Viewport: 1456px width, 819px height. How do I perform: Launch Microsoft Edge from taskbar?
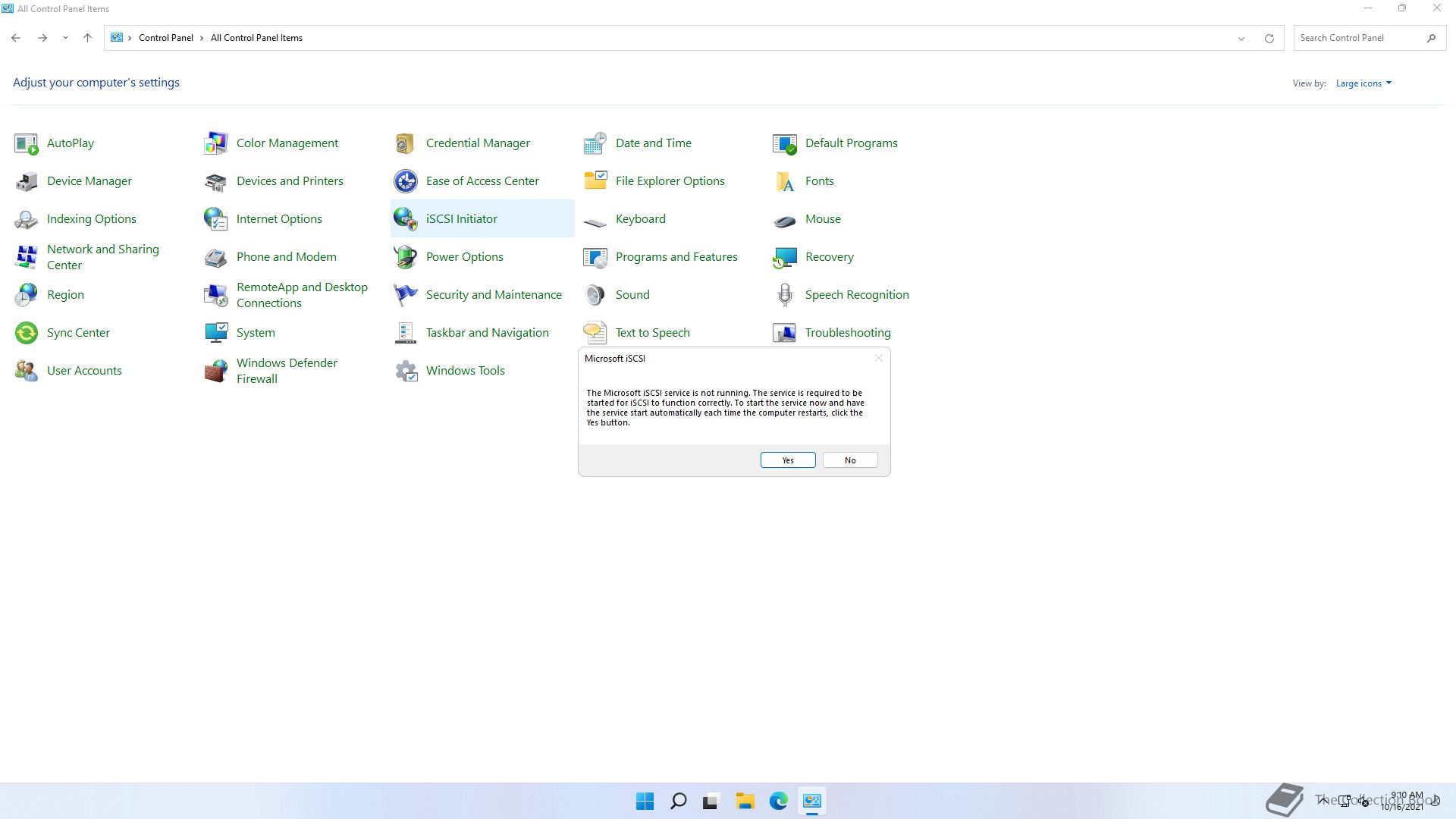[778, 802]
